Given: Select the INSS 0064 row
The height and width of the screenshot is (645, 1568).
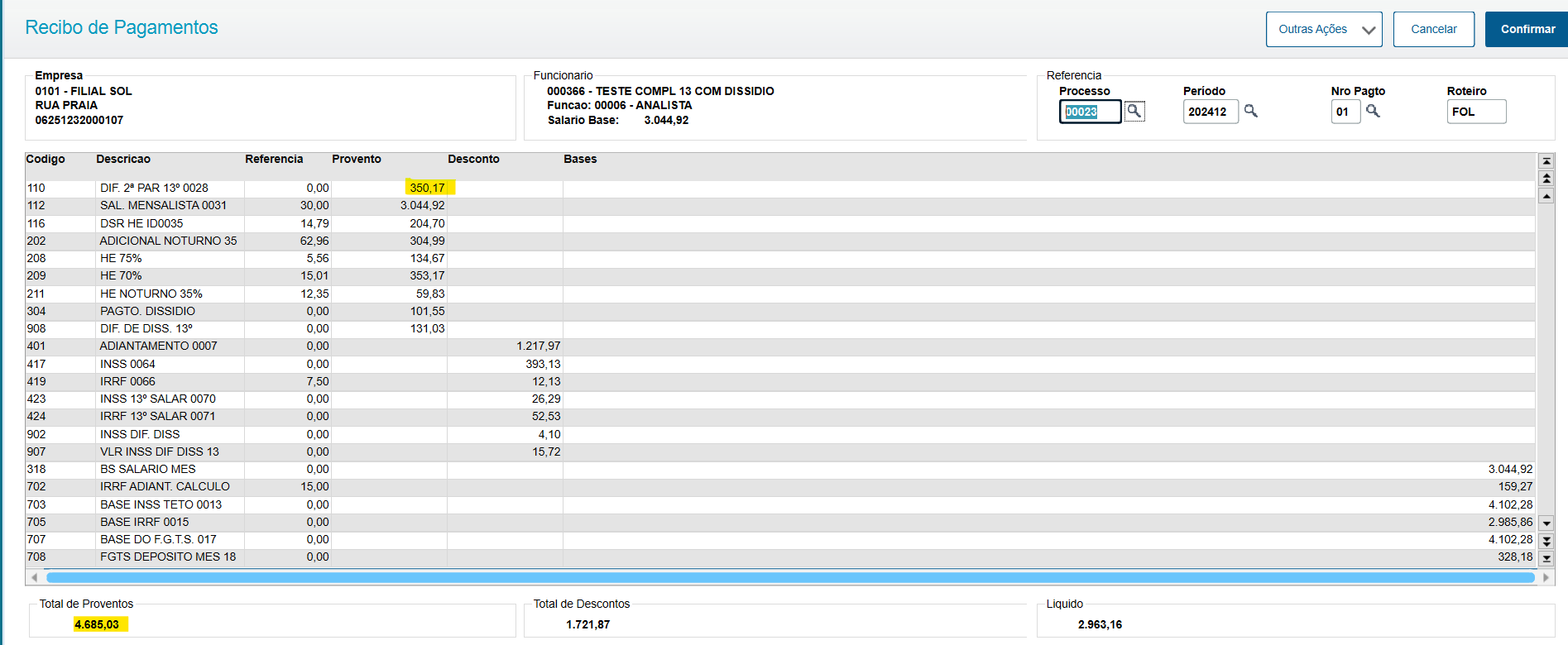Looking at the screenshot, I should pos(779,364).
